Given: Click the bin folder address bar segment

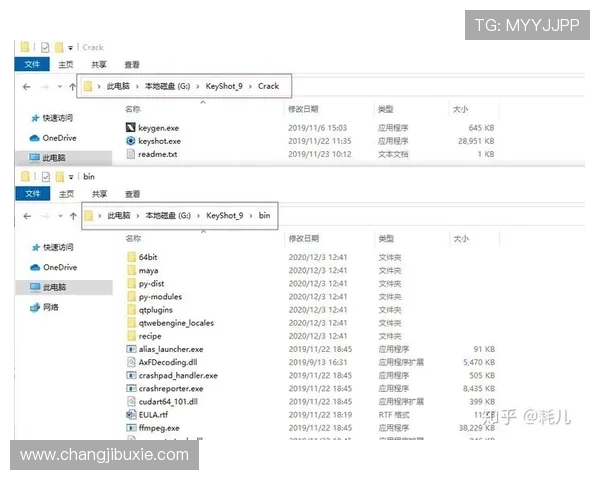Looking at the screenshot, I should pos(264,216).
